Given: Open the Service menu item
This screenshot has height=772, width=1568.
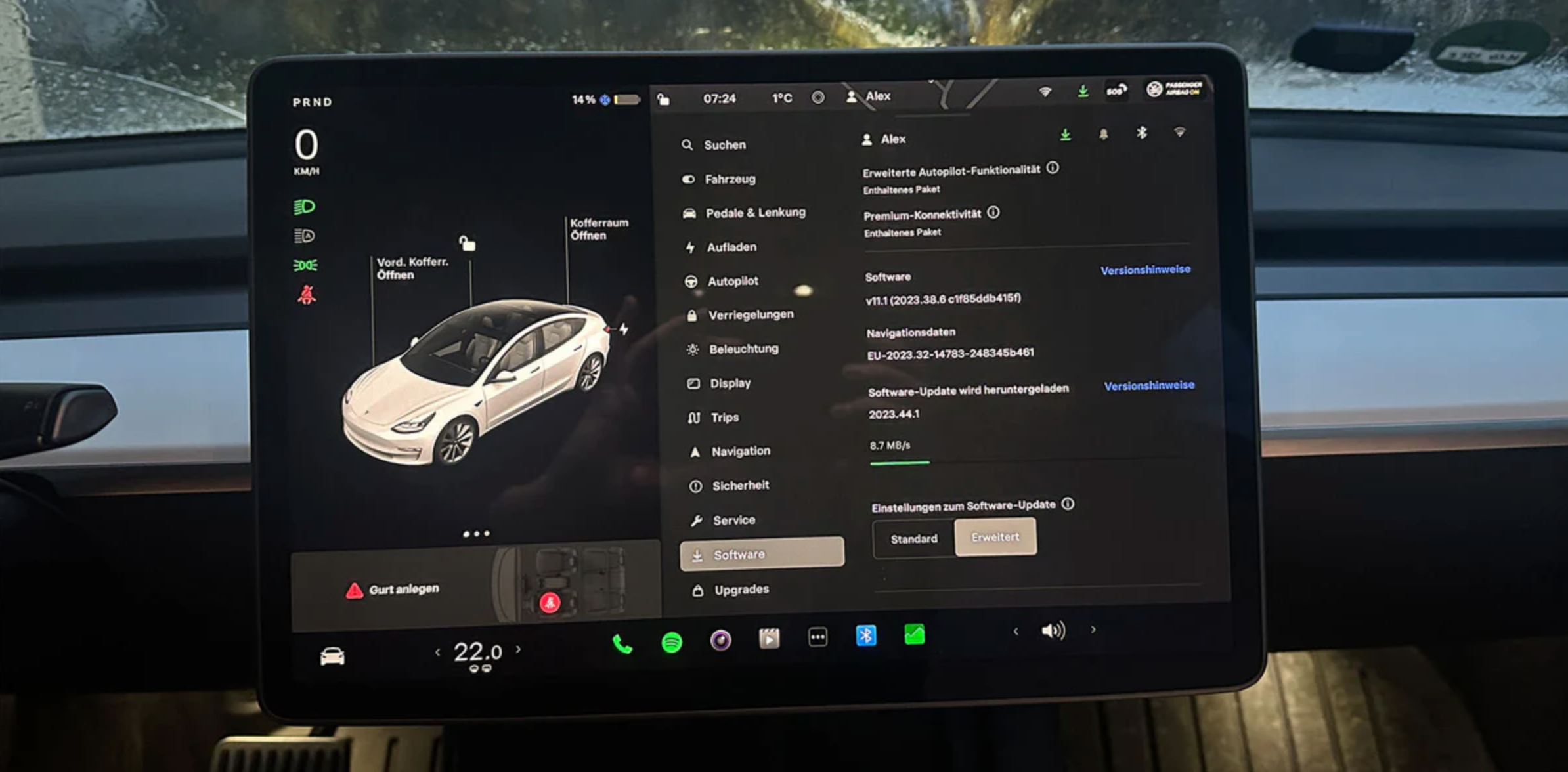Looking at the screenshot, I should [723, 520].
